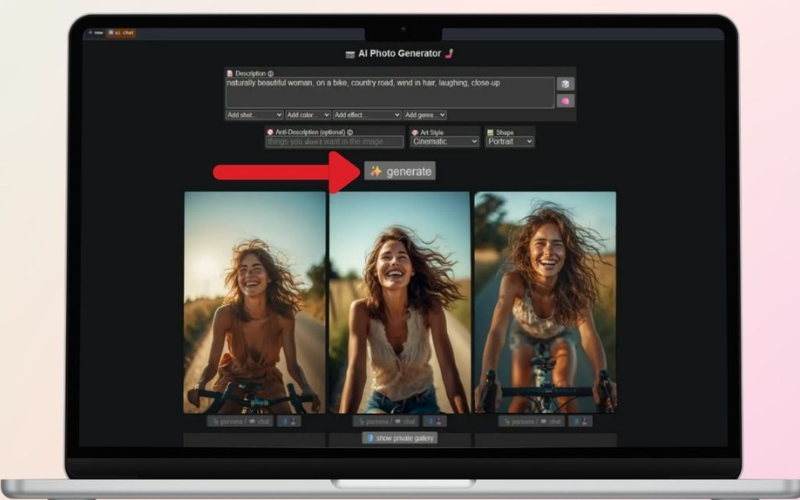Screen dimensions: 800x500
Task: Open the Add color dropdown
Action: coord(308,115)
